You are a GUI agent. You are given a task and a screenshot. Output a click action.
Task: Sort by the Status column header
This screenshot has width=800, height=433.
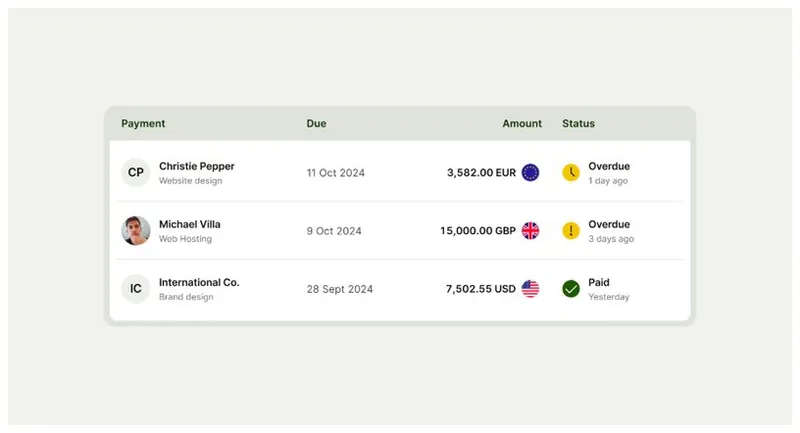(578, 124)
